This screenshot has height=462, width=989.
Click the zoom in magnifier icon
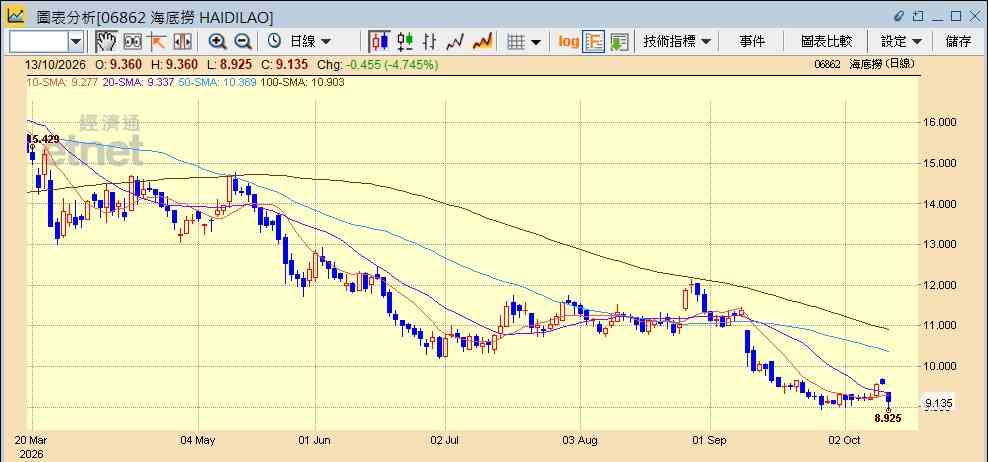click(x=218, y=42)
